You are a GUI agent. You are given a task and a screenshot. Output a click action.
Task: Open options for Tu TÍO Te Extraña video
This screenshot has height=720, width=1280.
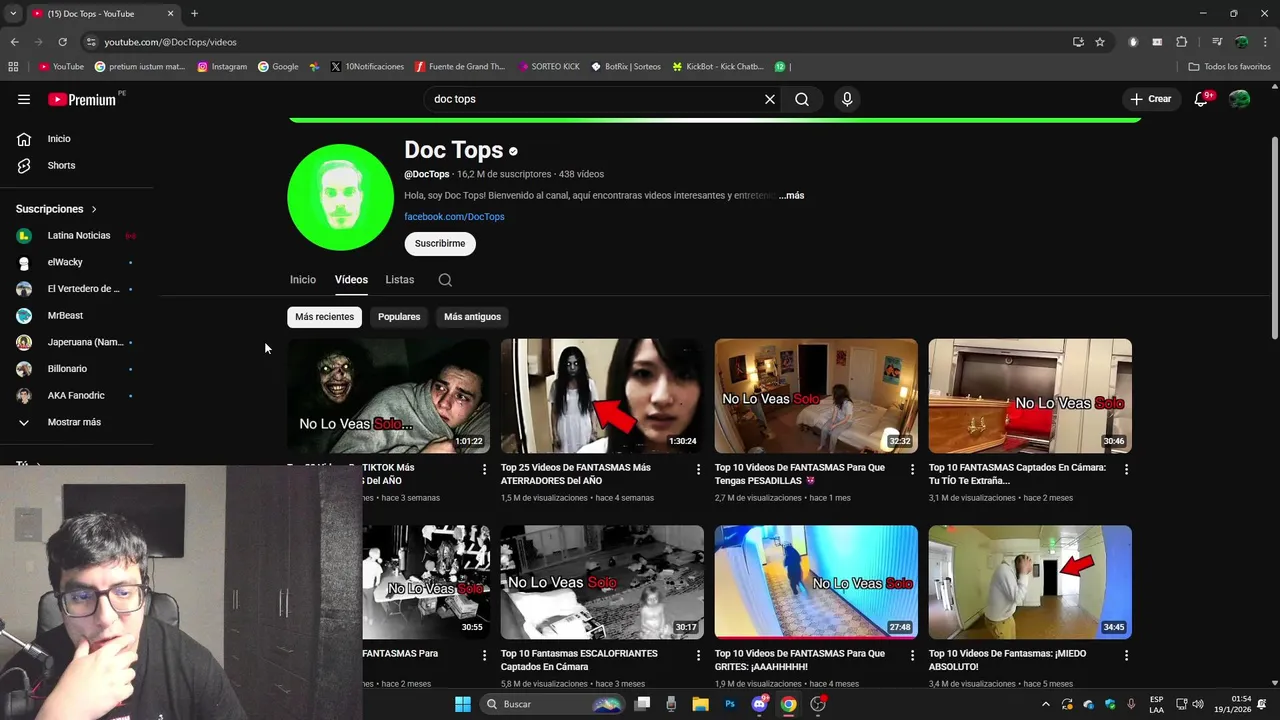click(1126, 469)
